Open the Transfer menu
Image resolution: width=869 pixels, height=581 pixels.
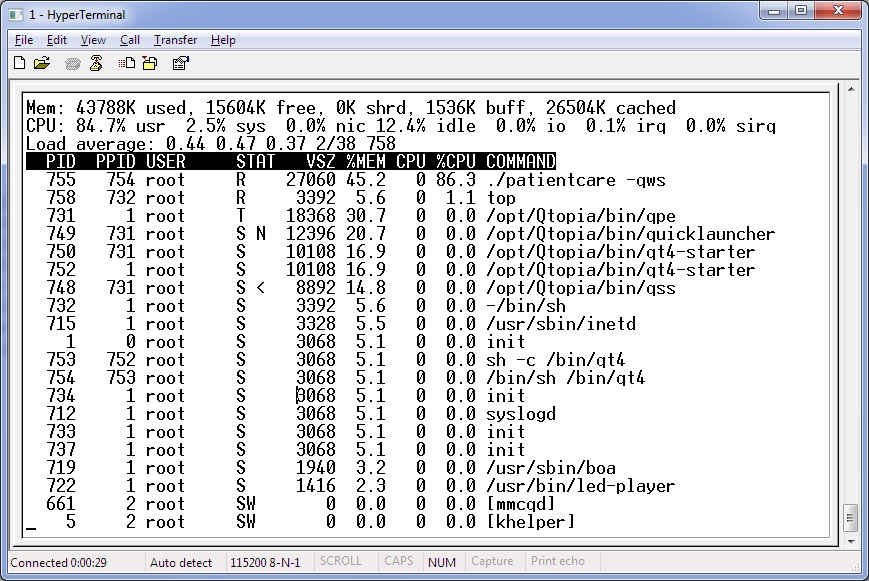tap(175, 40)
